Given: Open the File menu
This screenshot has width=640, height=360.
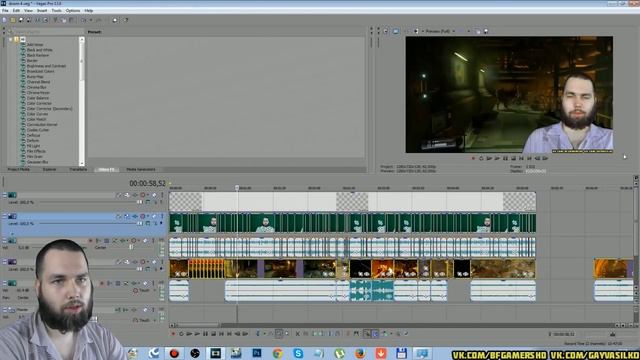Looking at the screenshot, I should (5, 11).
